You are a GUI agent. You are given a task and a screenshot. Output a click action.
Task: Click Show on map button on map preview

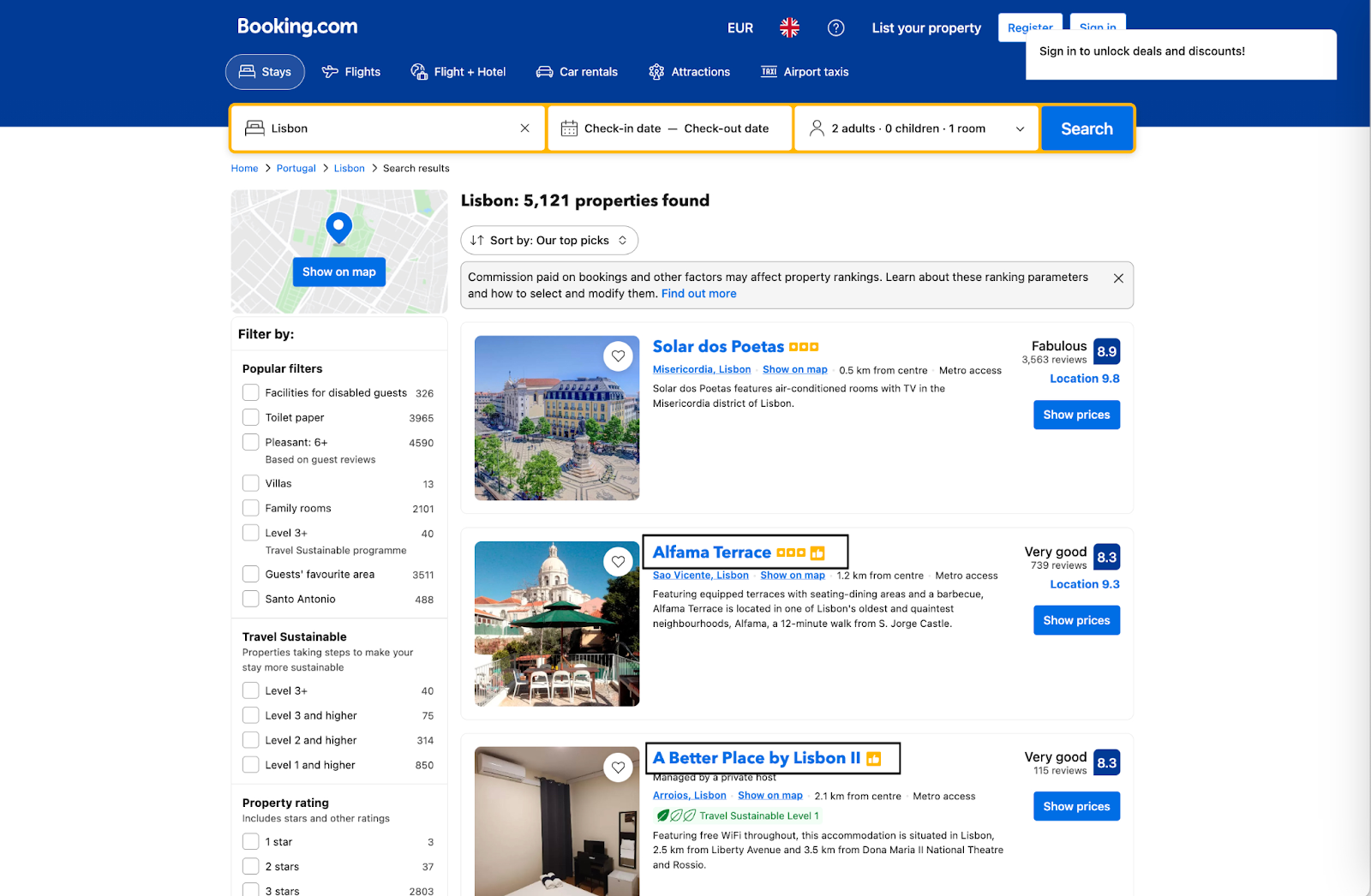point(339,272)
